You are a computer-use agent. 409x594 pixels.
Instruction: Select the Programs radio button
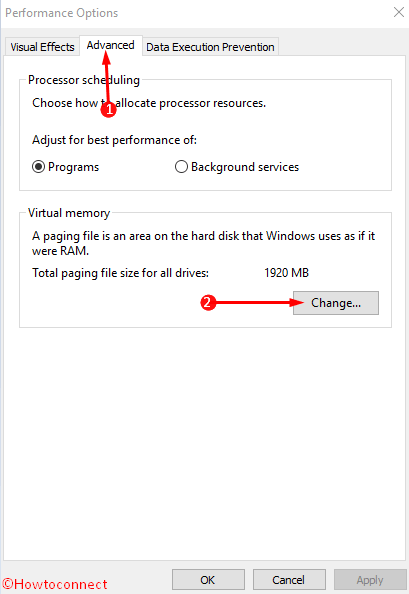tap(38, 167)
